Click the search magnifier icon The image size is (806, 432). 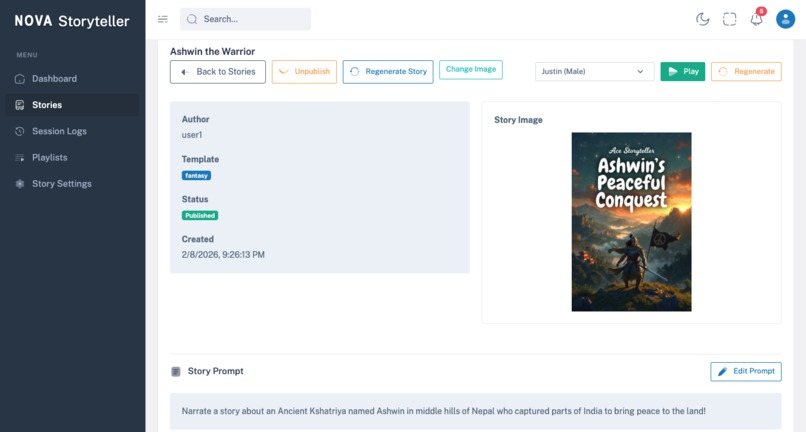(192, 19)
